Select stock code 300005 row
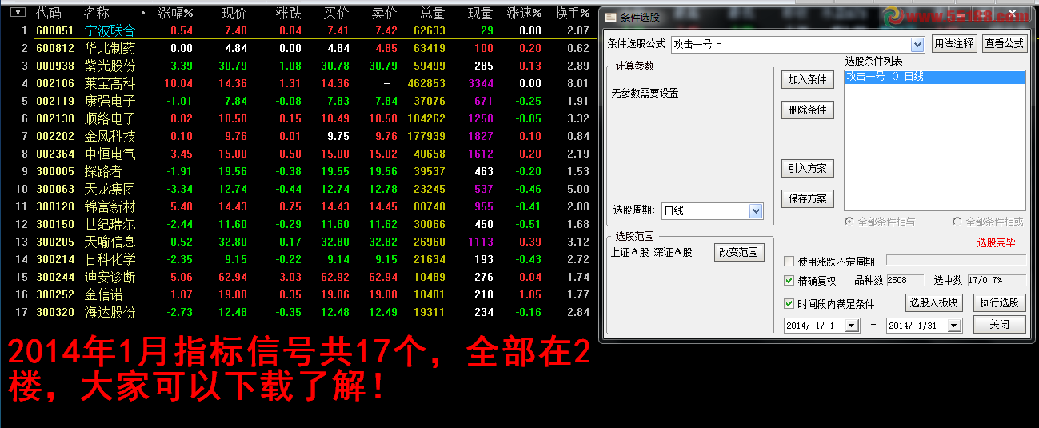Screen dimensions: 1039x428 (56, 172)
